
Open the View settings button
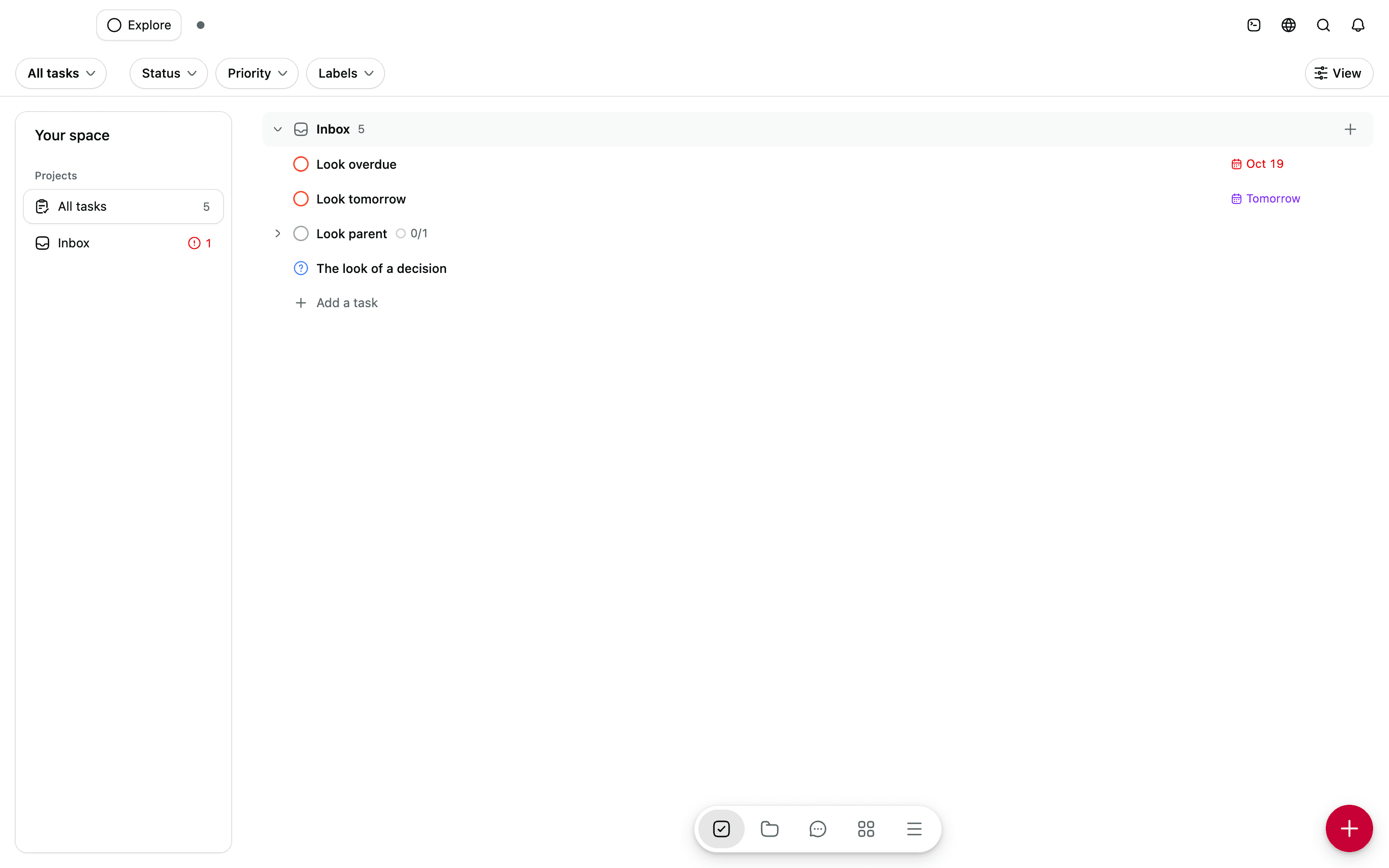[x=1338, y=73]
